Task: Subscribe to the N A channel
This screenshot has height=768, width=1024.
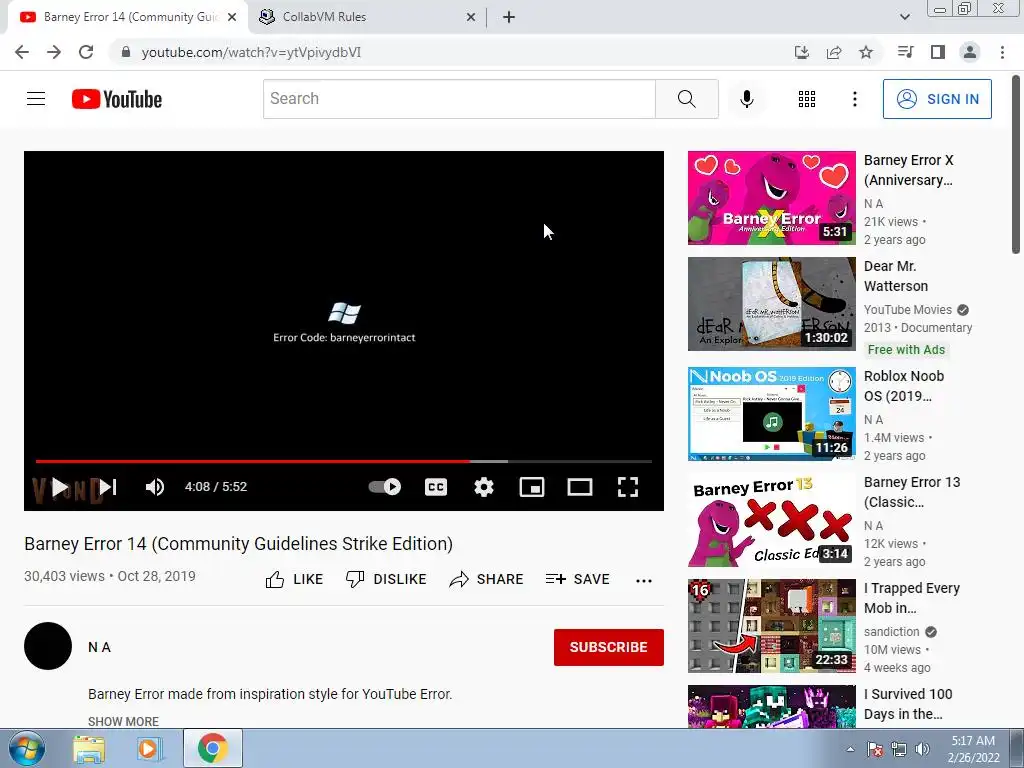Action: pyautogui.click(x=609, y=647)
